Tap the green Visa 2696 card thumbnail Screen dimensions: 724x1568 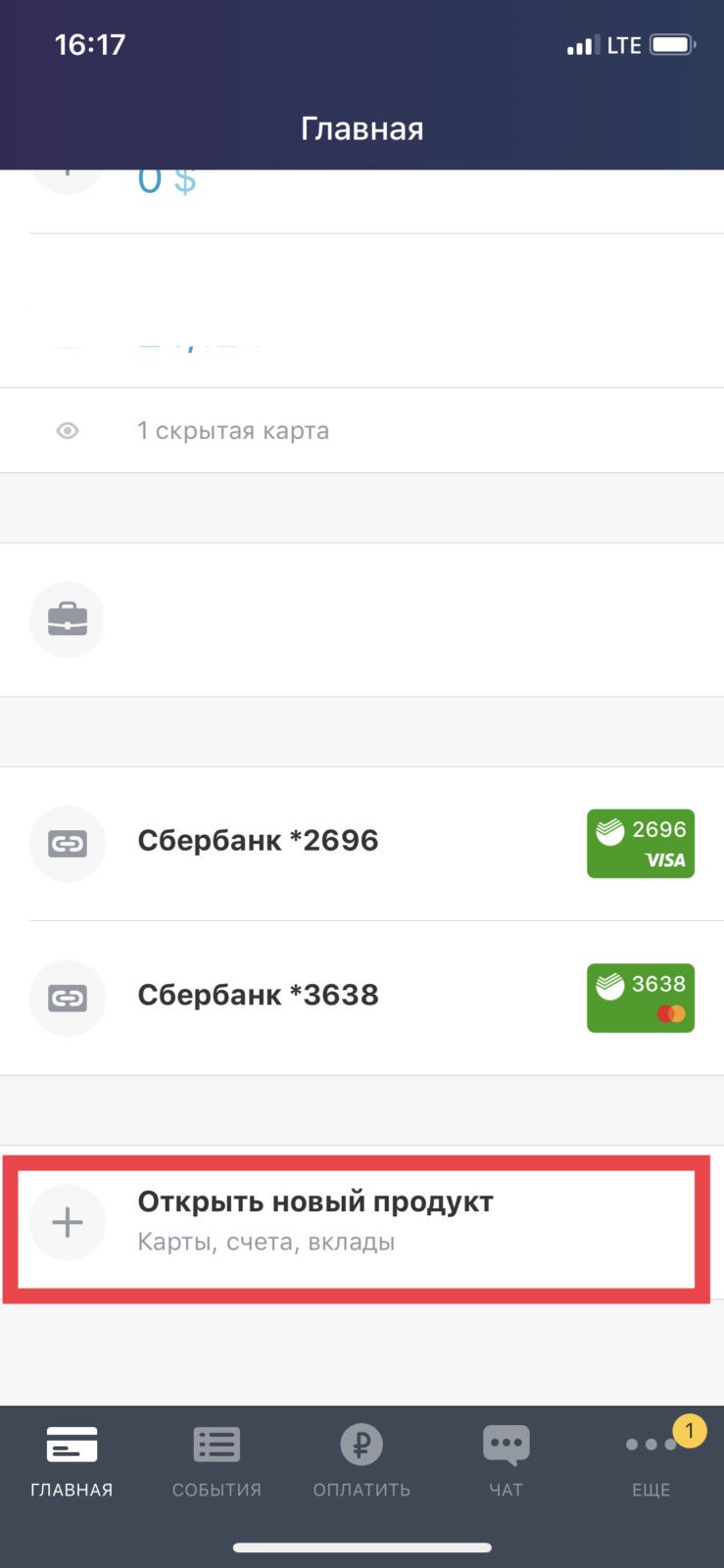point(640,843)
